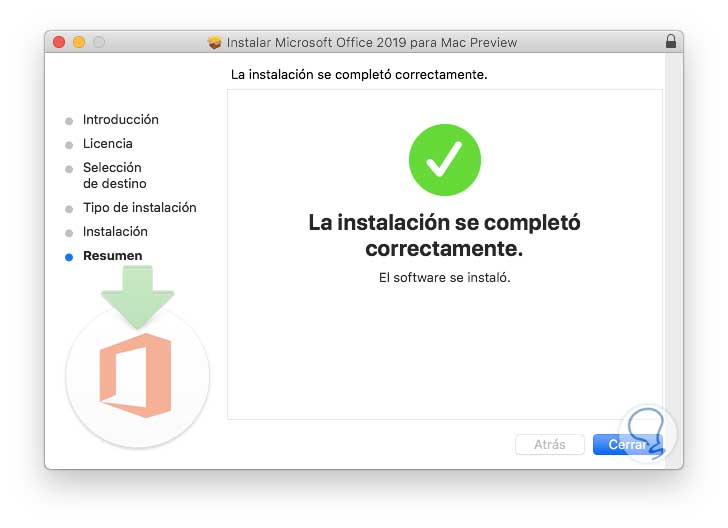Click the lock icon in the title bar

670,41
